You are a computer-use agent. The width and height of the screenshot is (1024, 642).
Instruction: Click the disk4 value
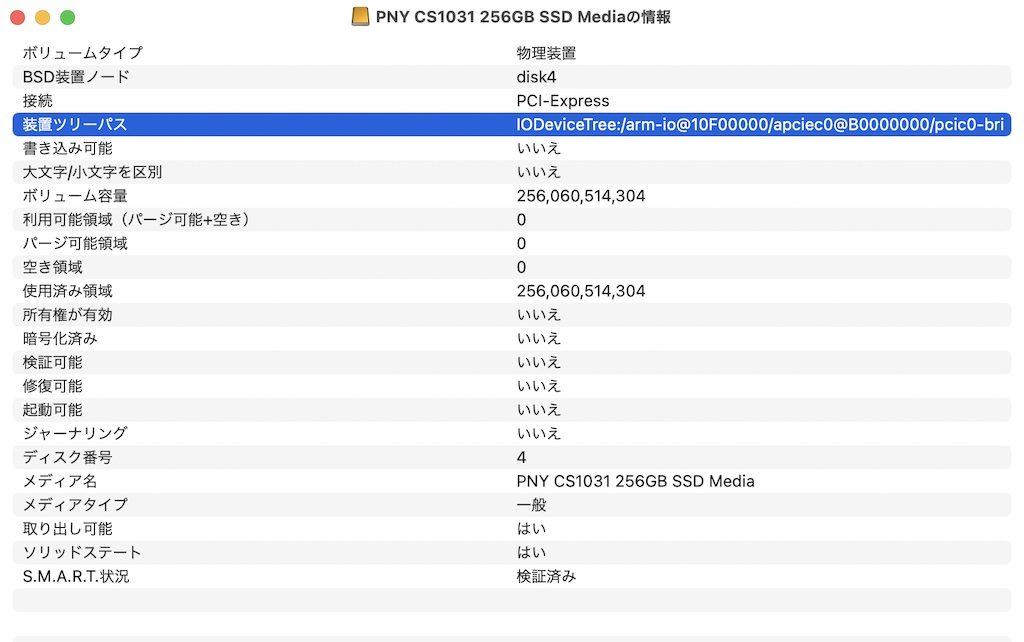click(536, 77)
